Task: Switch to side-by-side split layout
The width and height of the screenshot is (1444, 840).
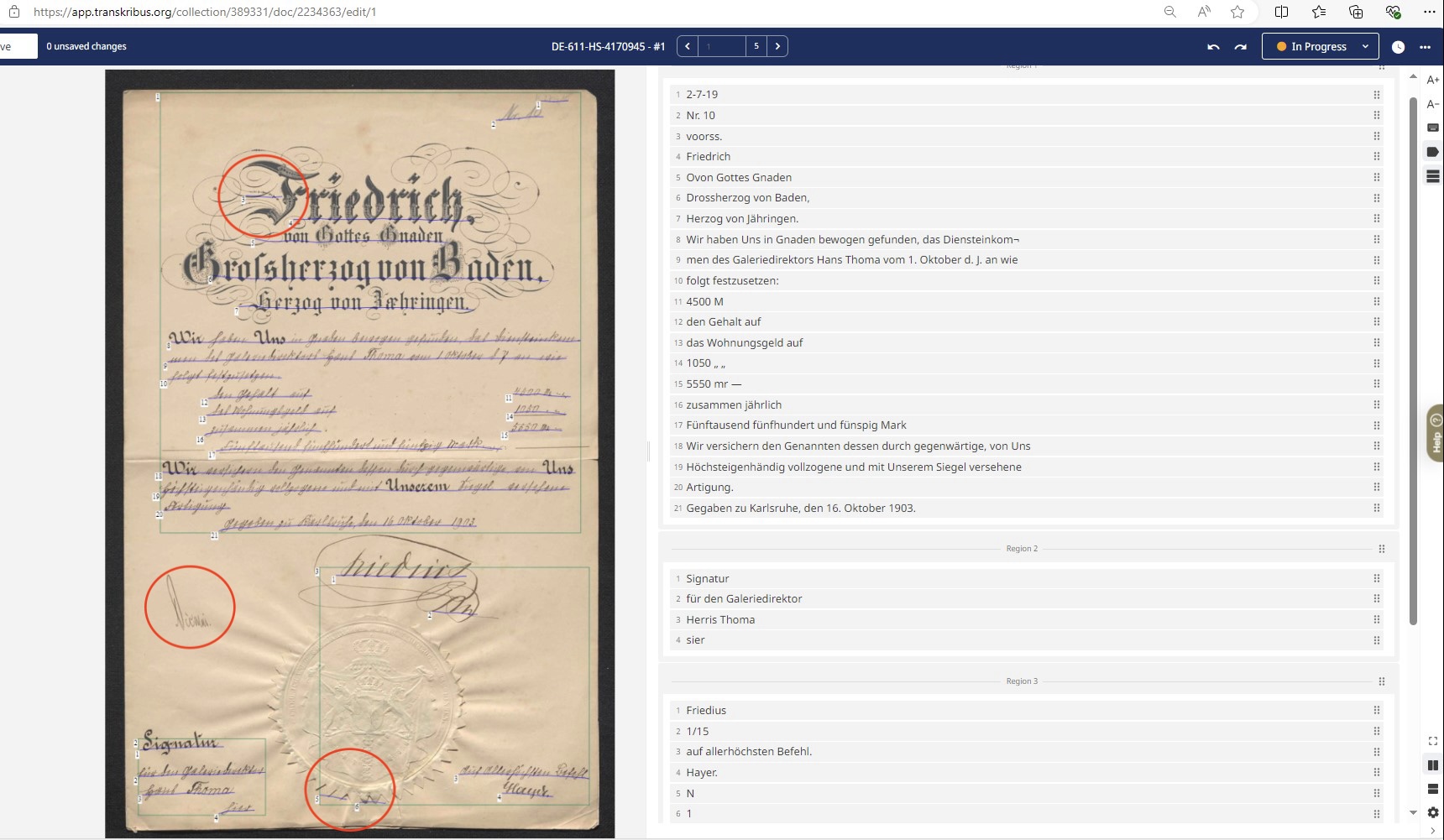Action: [1433, 765]
